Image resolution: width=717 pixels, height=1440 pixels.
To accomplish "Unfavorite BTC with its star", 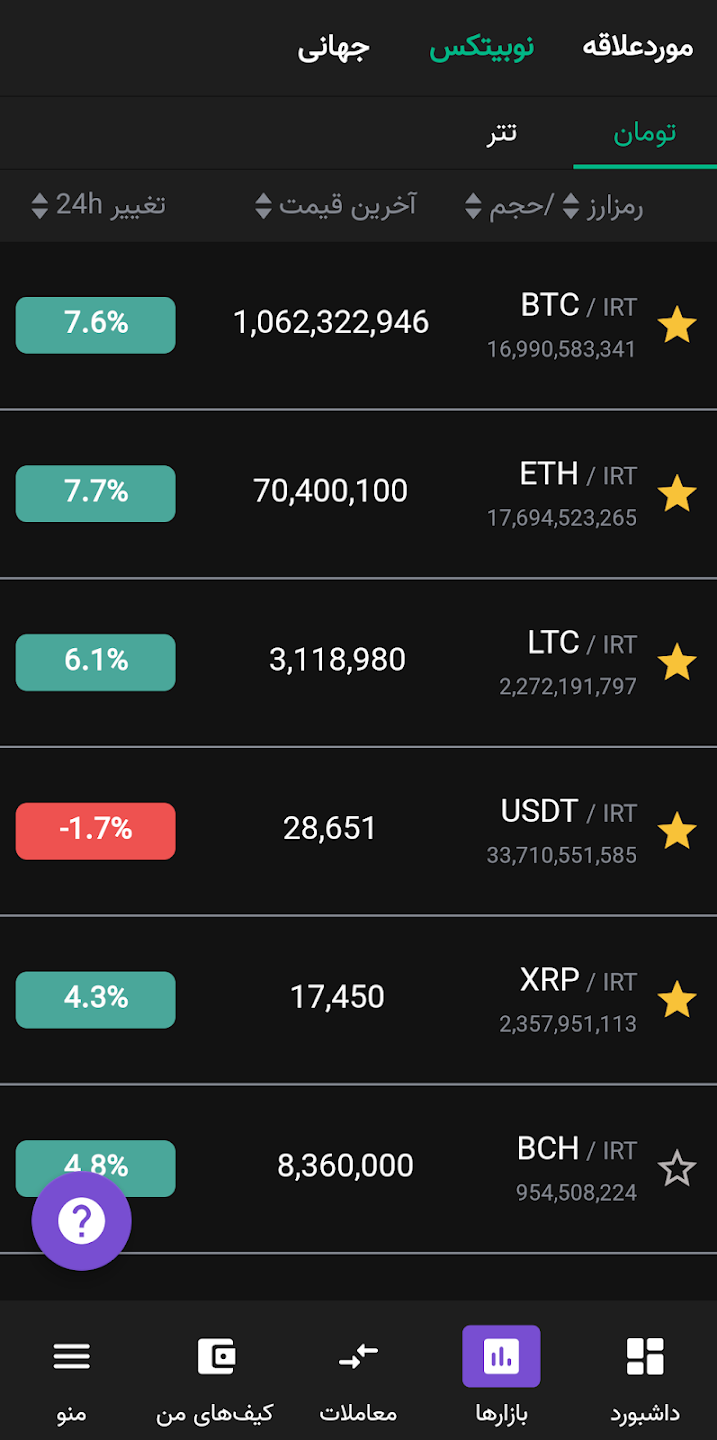I will pos(677,325).
